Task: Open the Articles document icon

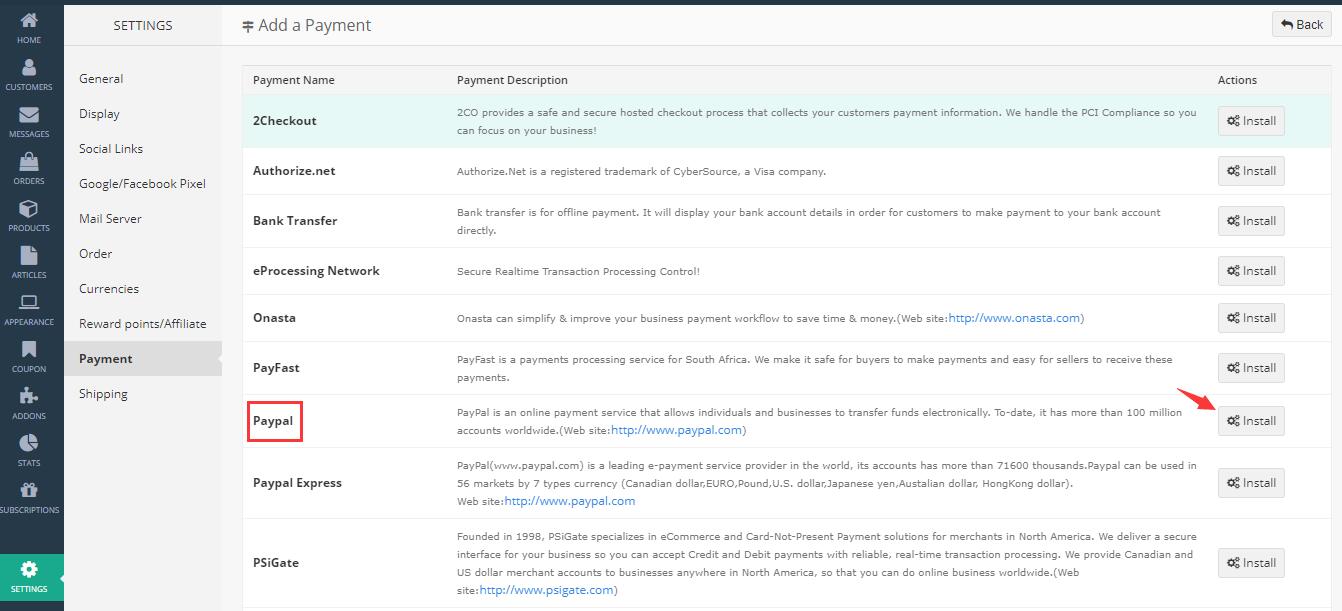Action: tap(29, 257)
